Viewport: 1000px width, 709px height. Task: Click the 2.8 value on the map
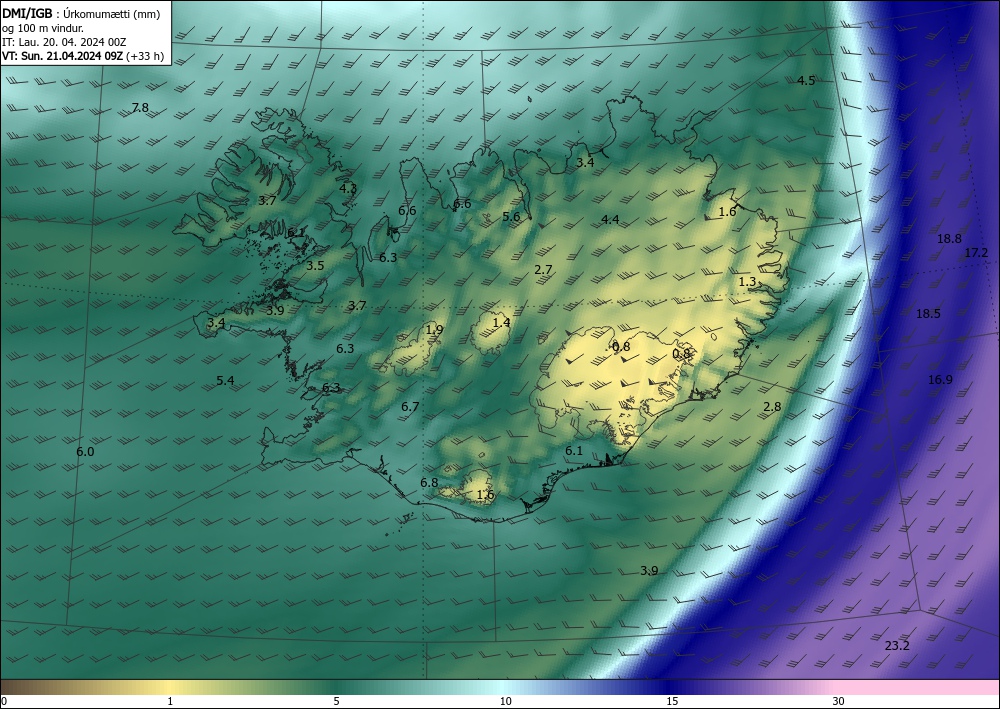772,406
